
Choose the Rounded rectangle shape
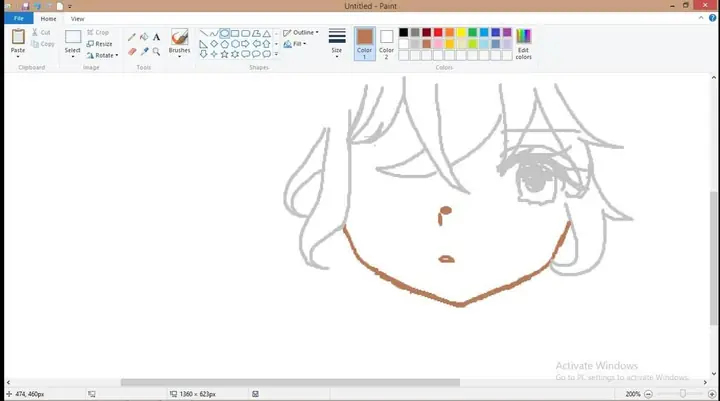[246, 34]
